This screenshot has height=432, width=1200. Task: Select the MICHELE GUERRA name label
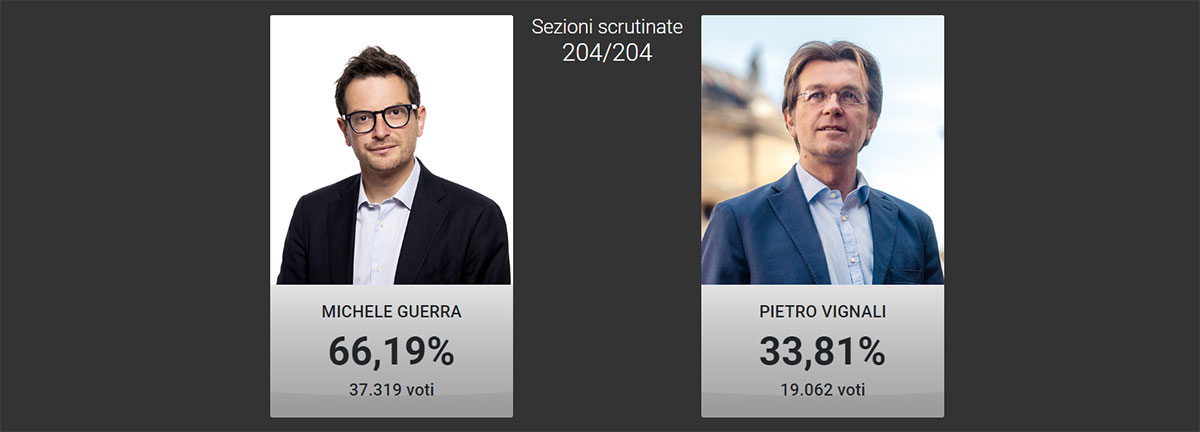coord(391,312)
